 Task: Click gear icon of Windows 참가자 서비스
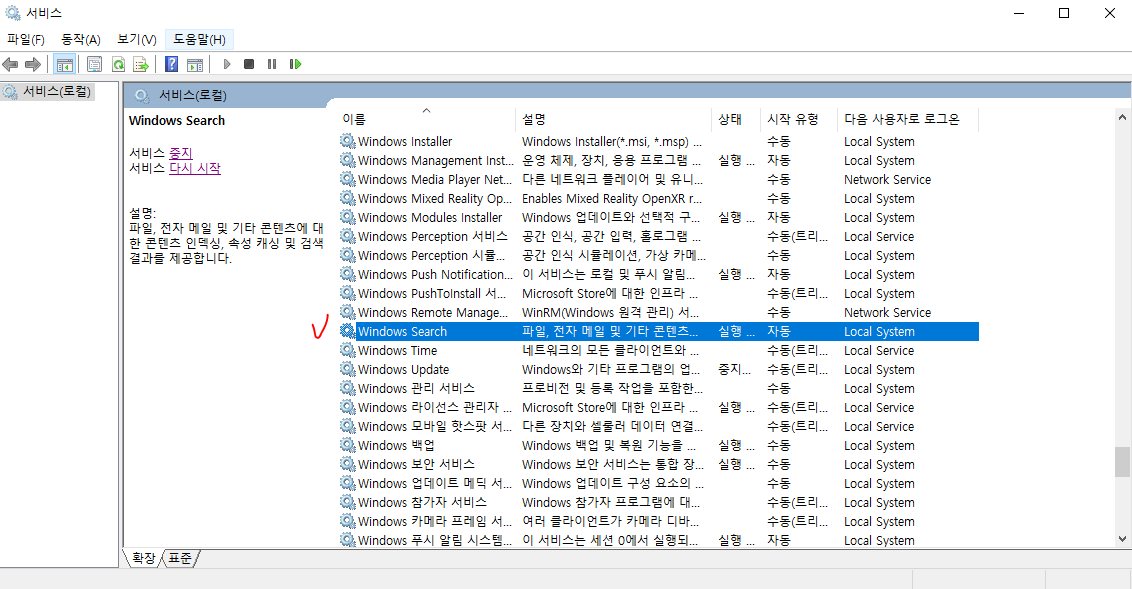[x=347, y=502]
